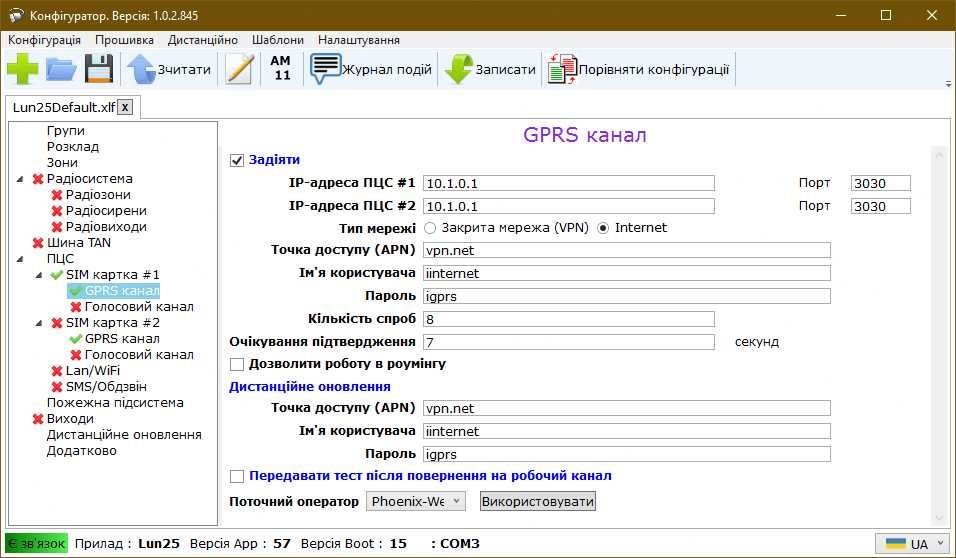Click the AM 11 toolbar icon
The image size is (956, 558).
(x=280, y=68)
